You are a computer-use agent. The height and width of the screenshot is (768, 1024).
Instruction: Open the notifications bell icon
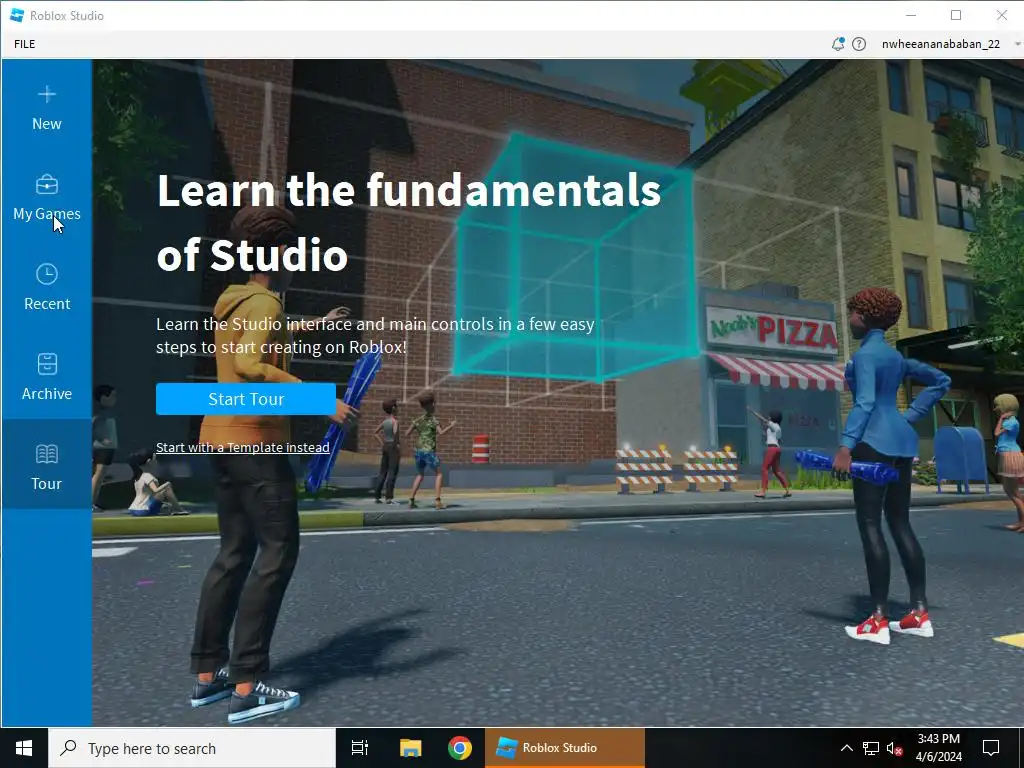point(838,44)
